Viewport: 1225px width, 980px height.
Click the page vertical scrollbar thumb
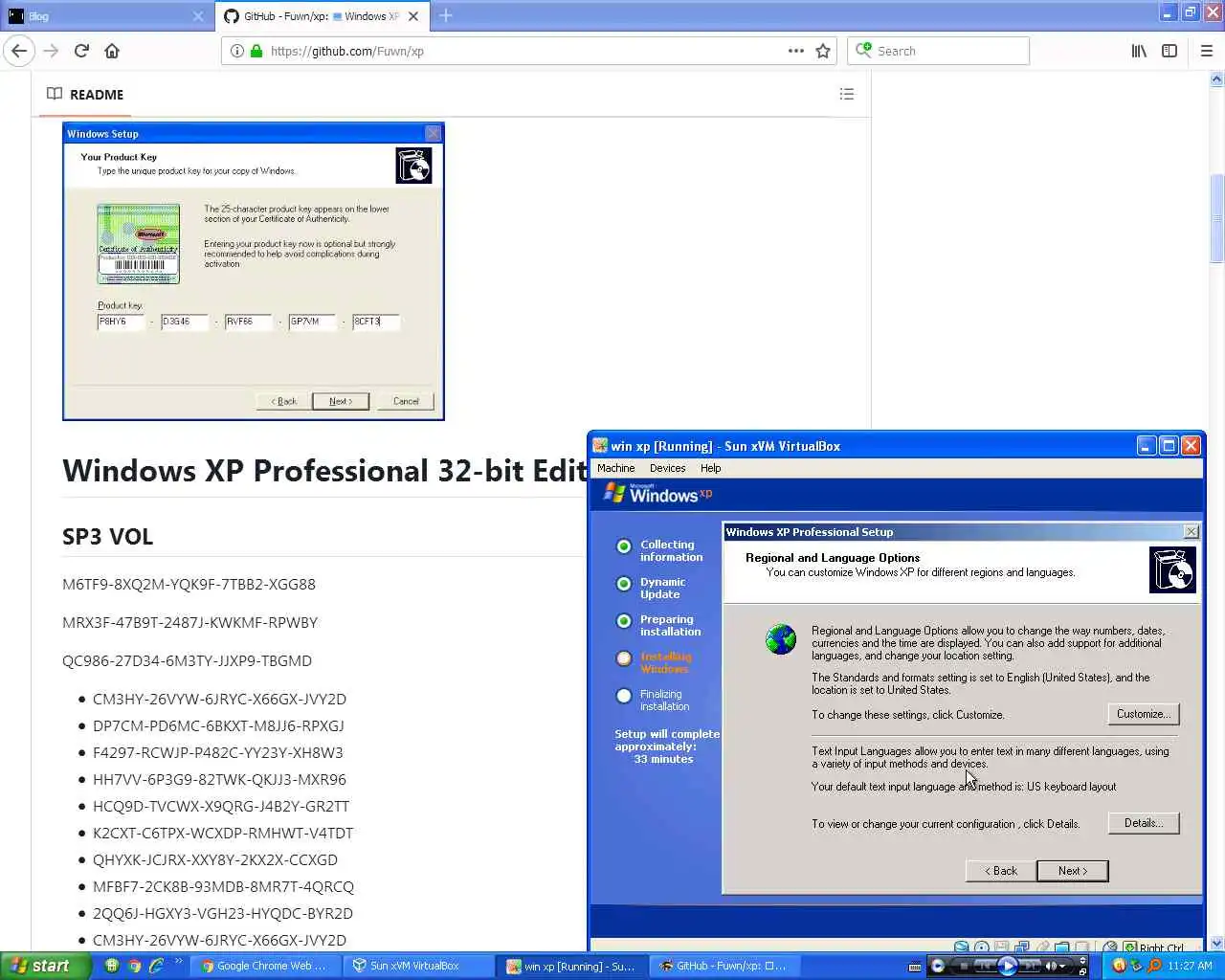[x=1216, y=218]
